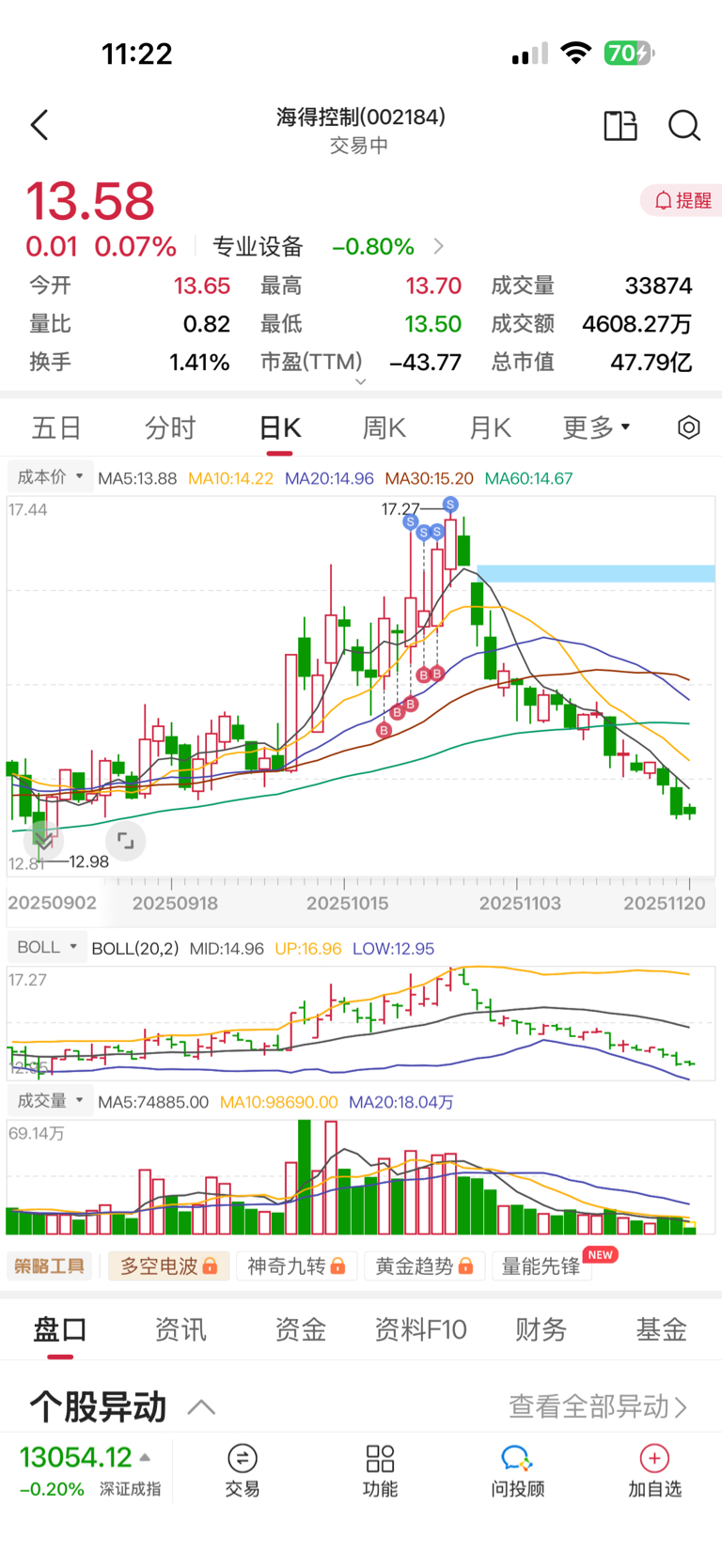Tap the 深证成指 index label
Image resolution: width=722 pixels, height=1568 pixels.
point(131,1488)
